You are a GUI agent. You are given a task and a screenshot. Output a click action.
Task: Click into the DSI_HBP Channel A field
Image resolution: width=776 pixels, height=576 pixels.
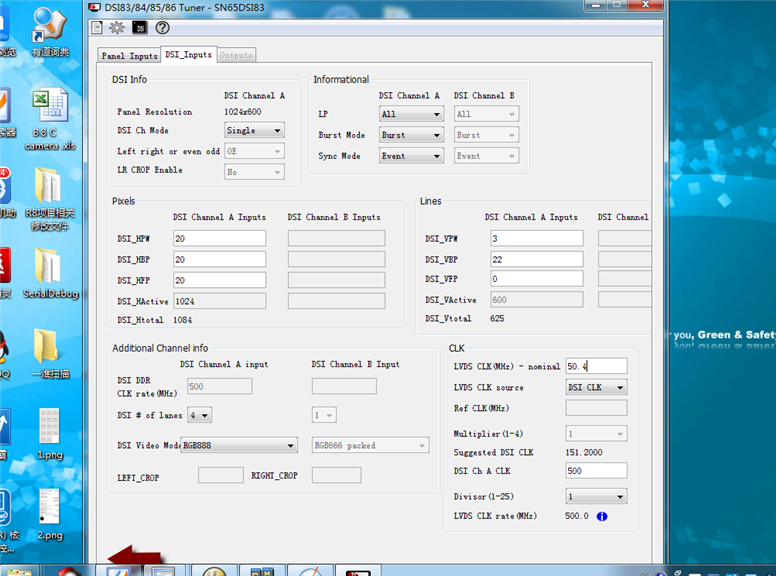point(220,259)
